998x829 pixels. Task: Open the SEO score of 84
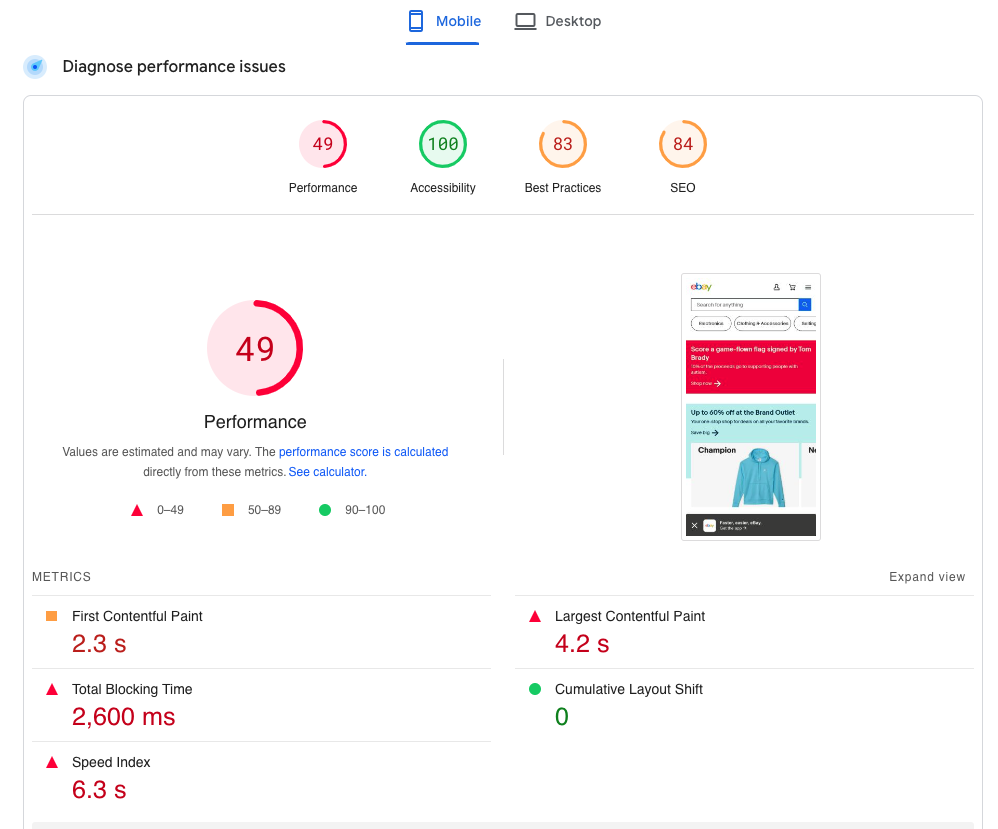(683, 144)
